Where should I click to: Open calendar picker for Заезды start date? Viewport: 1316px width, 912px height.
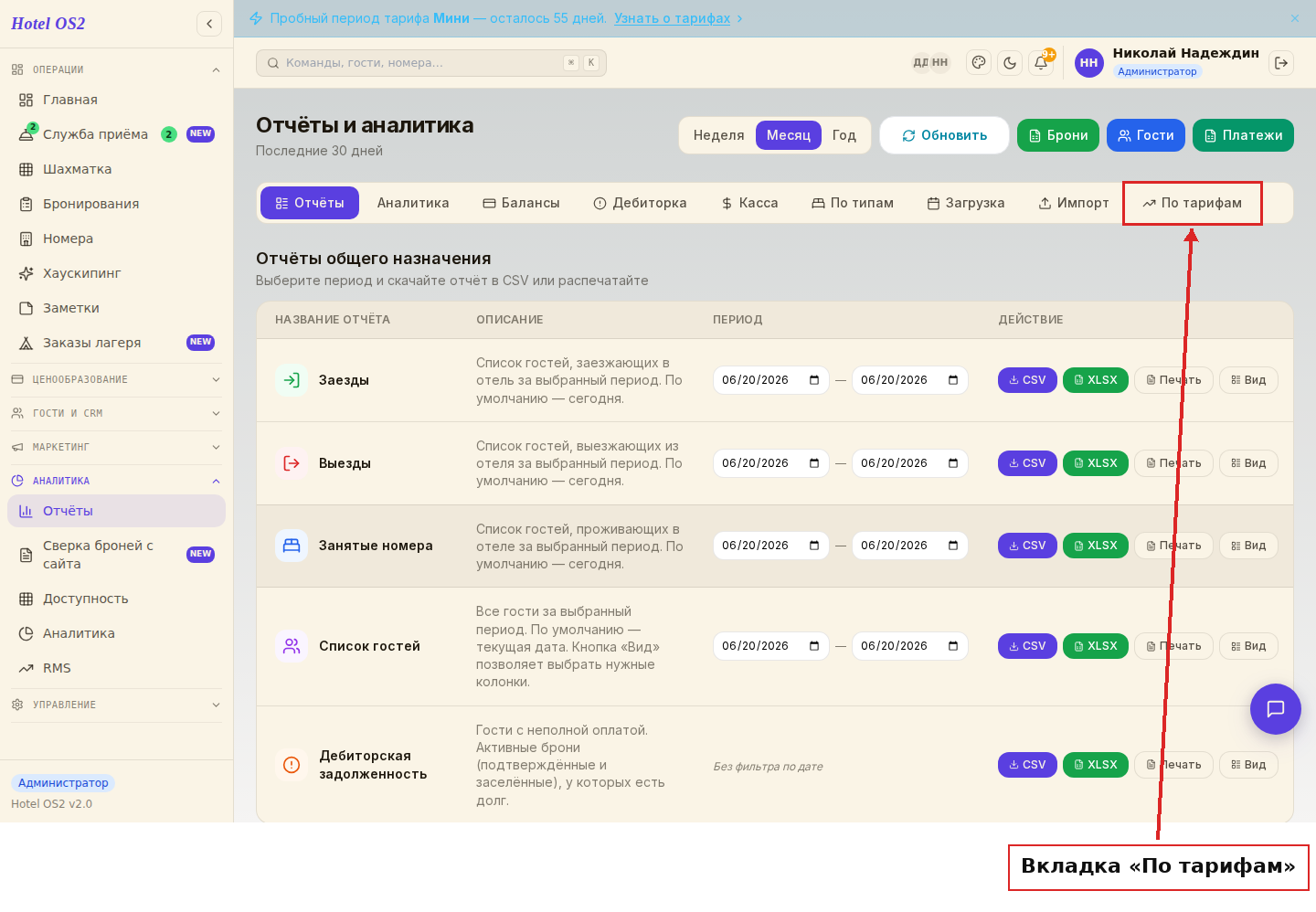(814, 380)
